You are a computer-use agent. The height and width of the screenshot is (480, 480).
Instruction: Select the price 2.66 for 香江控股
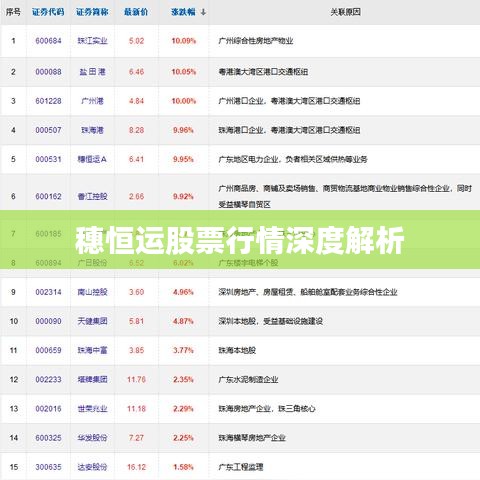136,196
